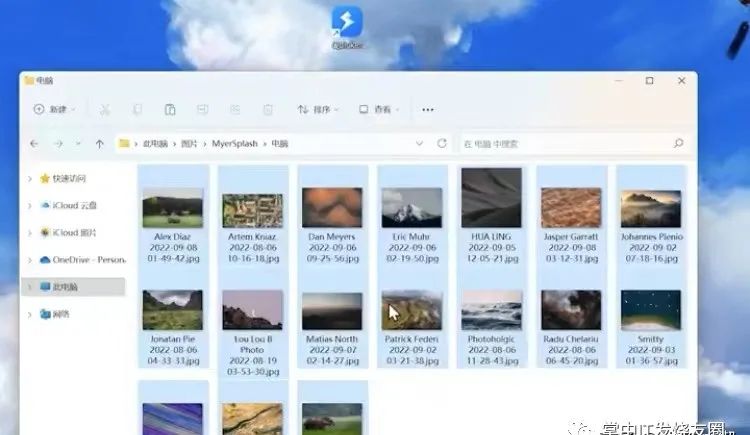Viewport: 750px width, 435px height.
Task: Select the Matias North image thumbnail
Action: 332,312
